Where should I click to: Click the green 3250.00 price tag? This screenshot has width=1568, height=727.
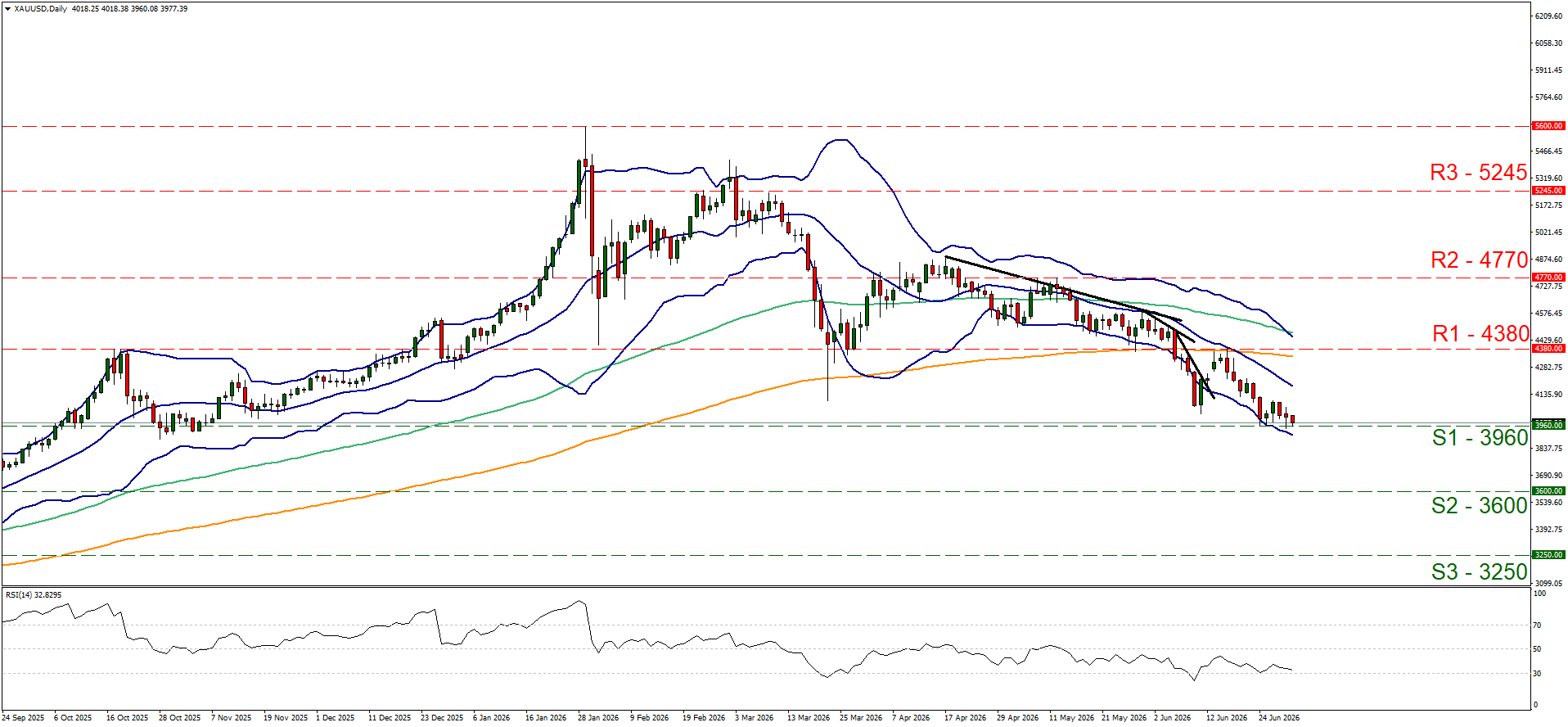[x=1548, y=555]
